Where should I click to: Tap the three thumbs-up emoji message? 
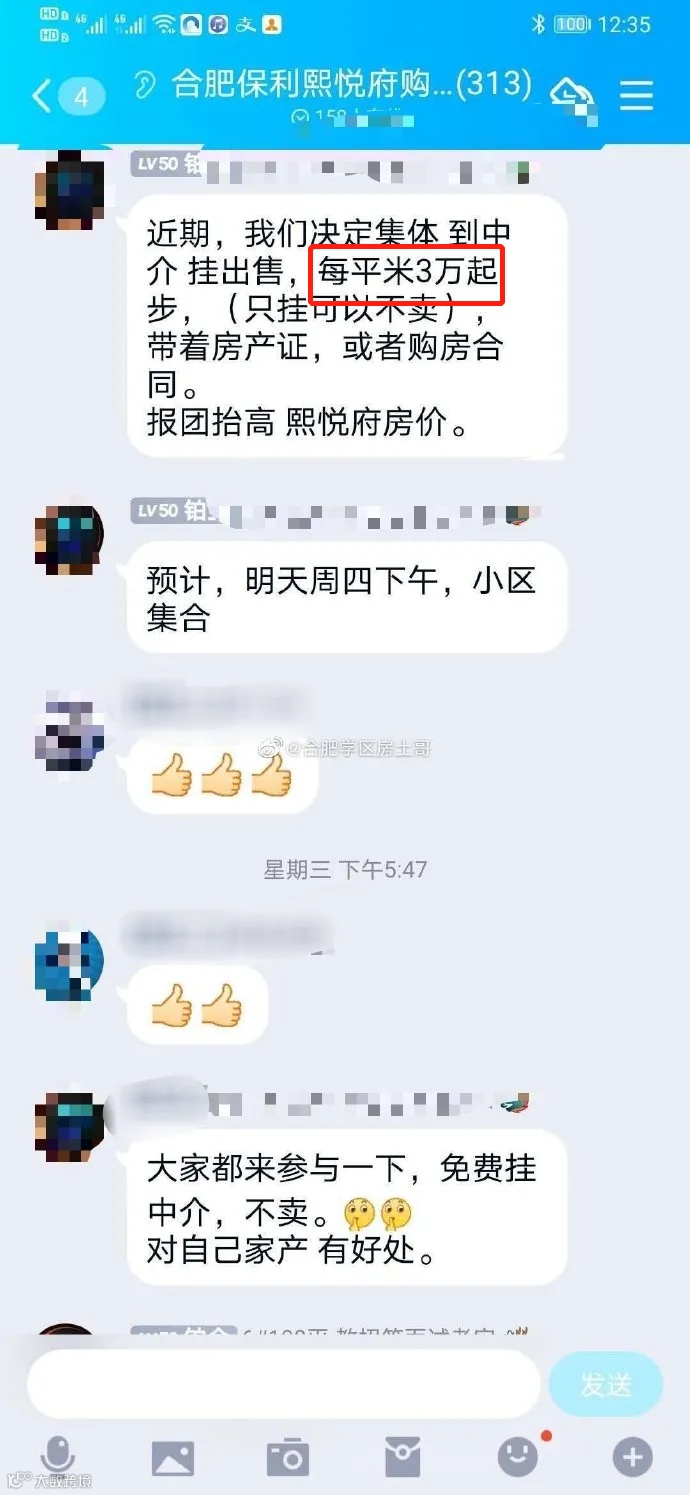tap(222, 775)
